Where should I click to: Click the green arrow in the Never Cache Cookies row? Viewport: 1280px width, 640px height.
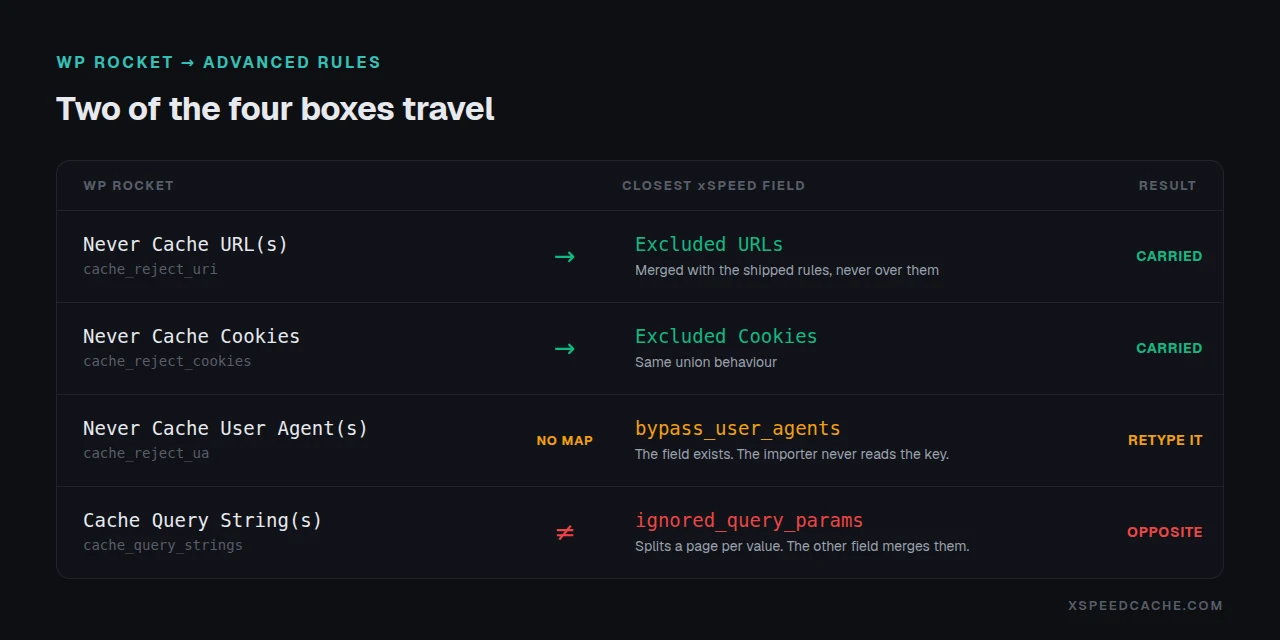click(565, 349)
